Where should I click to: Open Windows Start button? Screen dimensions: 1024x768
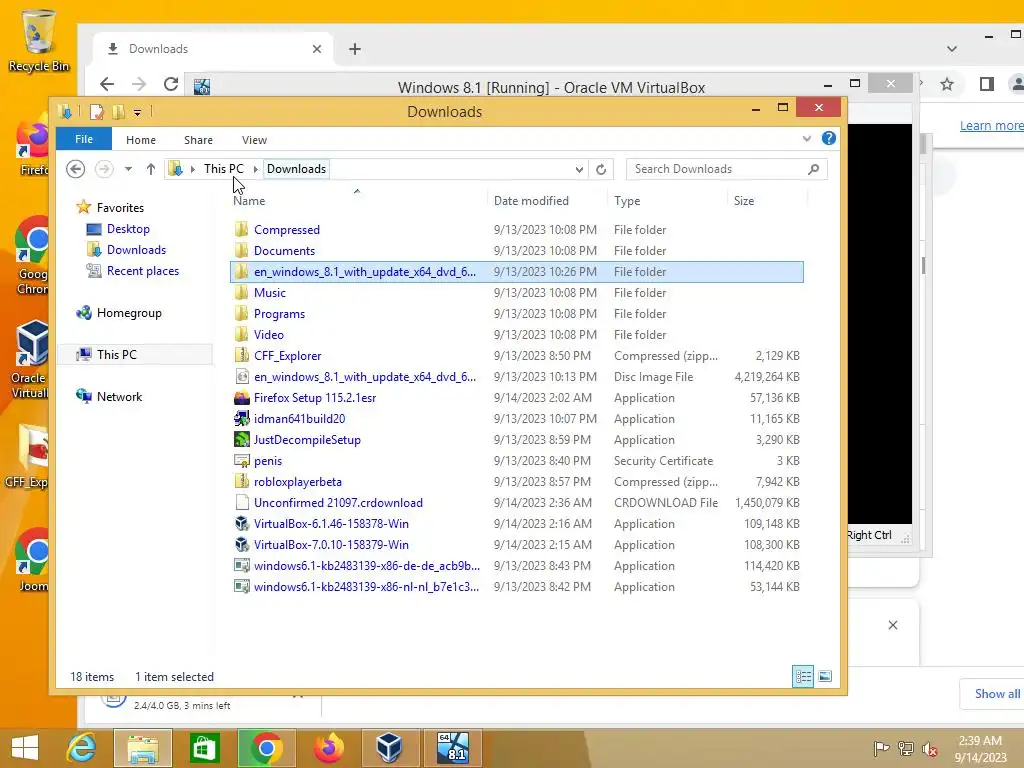tap(25, 748)
